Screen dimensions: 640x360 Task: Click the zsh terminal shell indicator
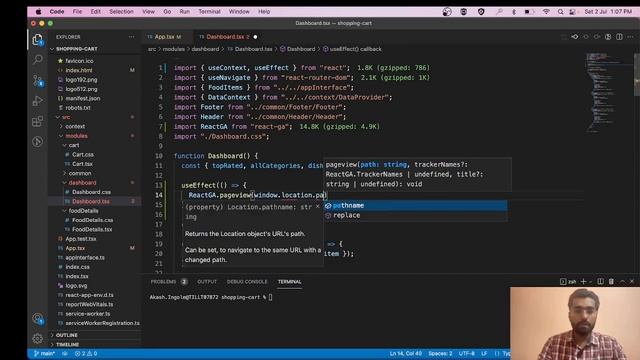pos(568,282)
